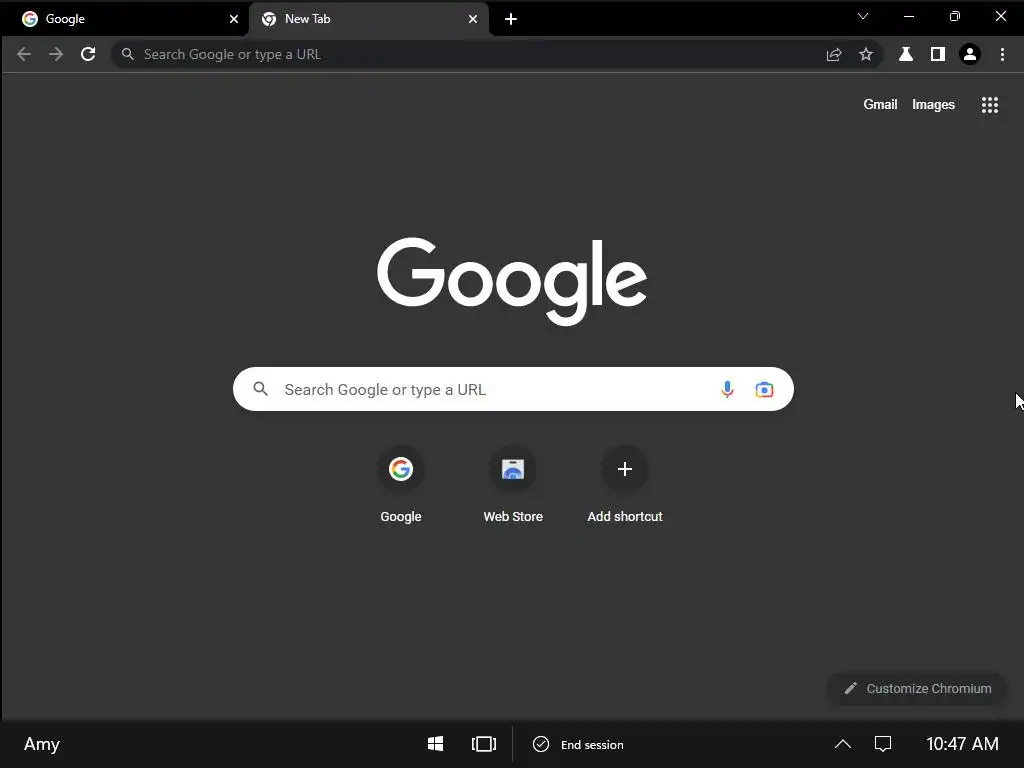Open Gmail link

click(880, 104)
